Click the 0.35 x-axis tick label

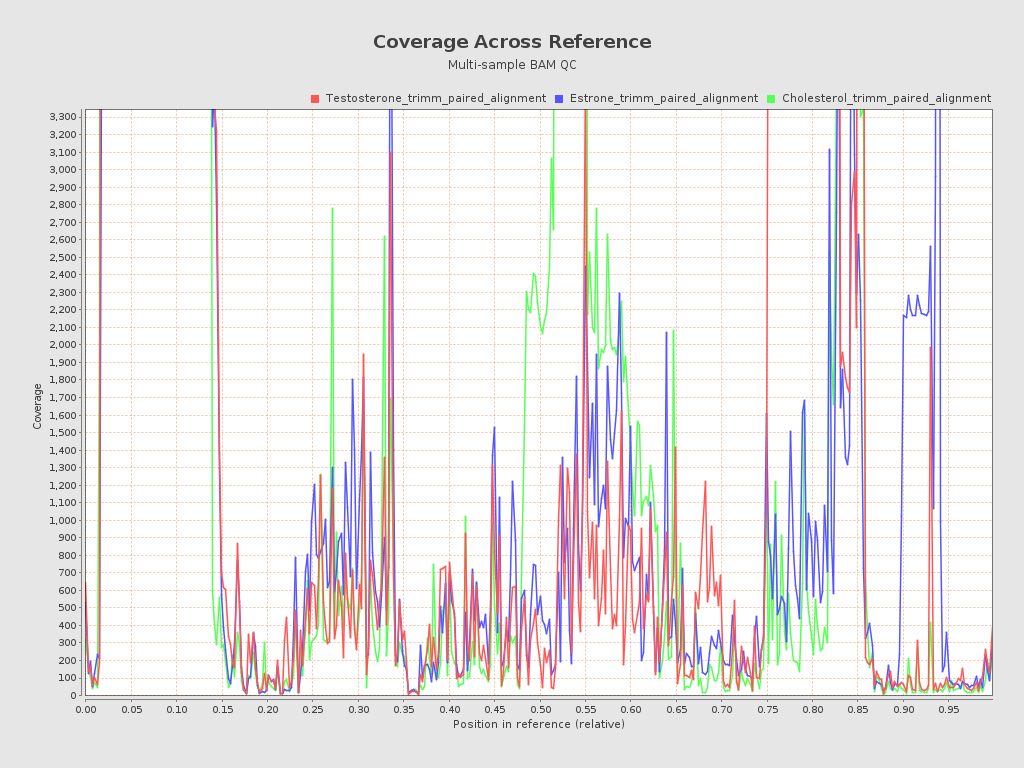(404, 709)
